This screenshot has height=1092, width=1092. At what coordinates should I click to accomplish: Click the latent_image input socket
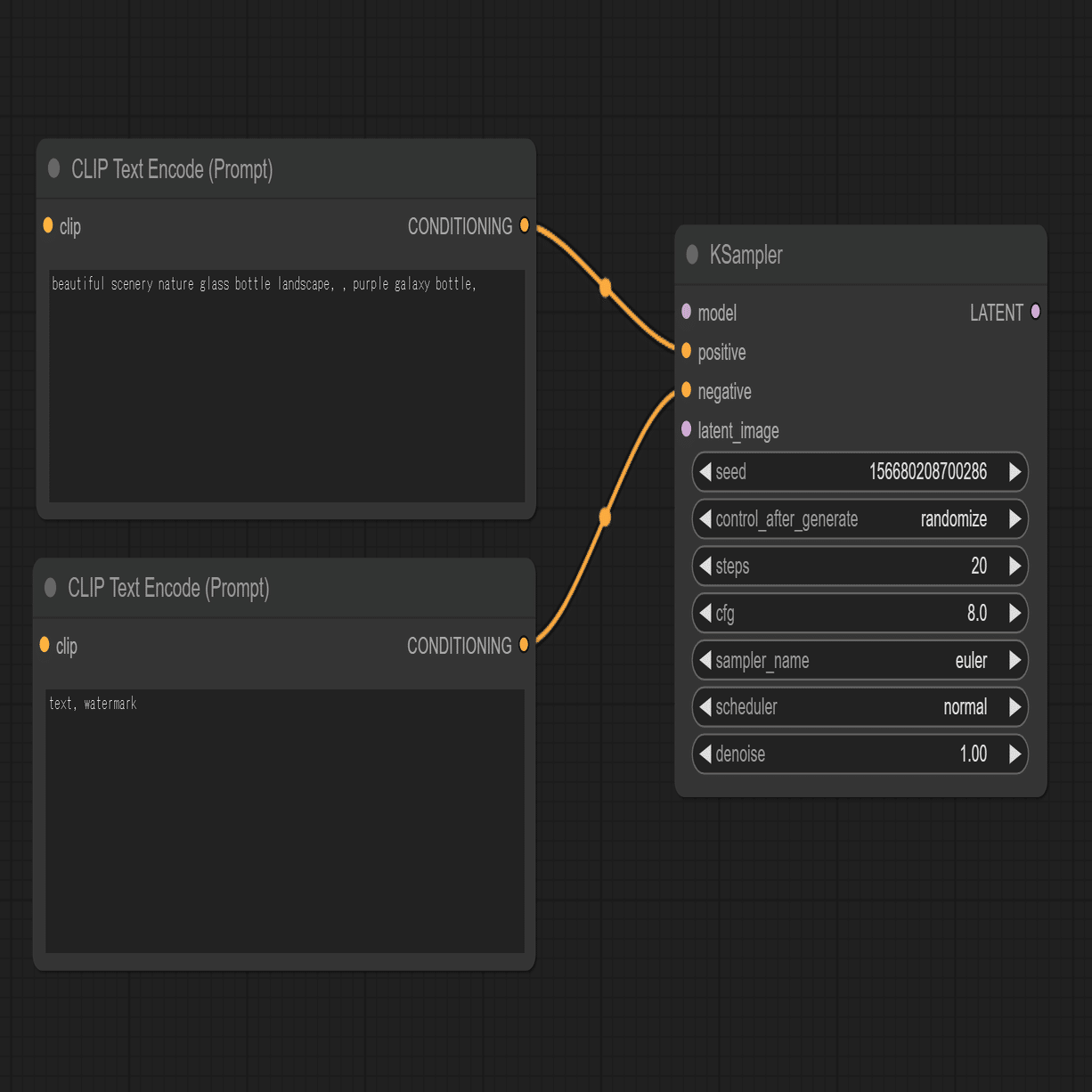tap(686, 429)
